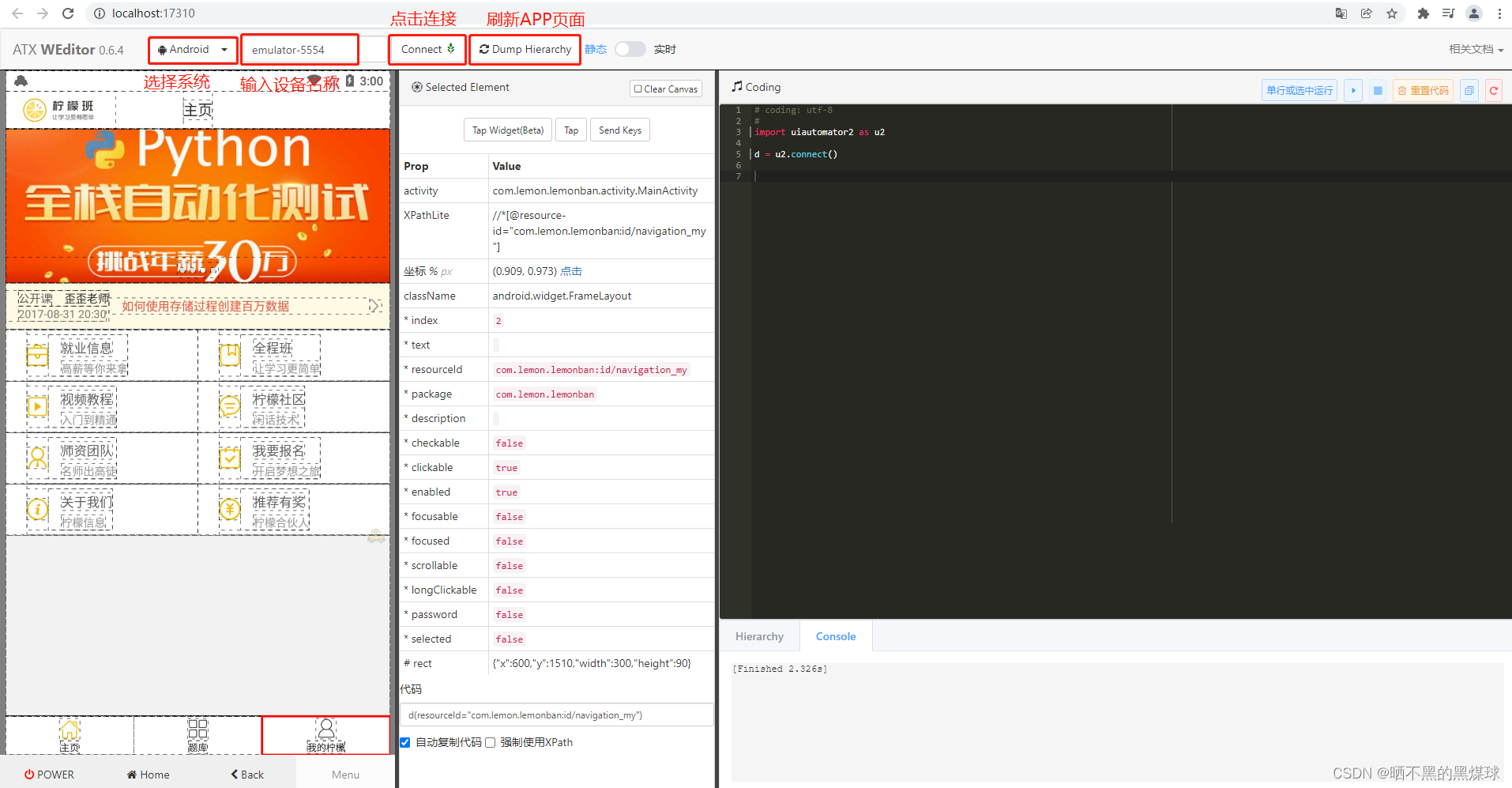Tap the 视频教程 play icon
This screenshot has height=788, width=1512.
[37, 407]
